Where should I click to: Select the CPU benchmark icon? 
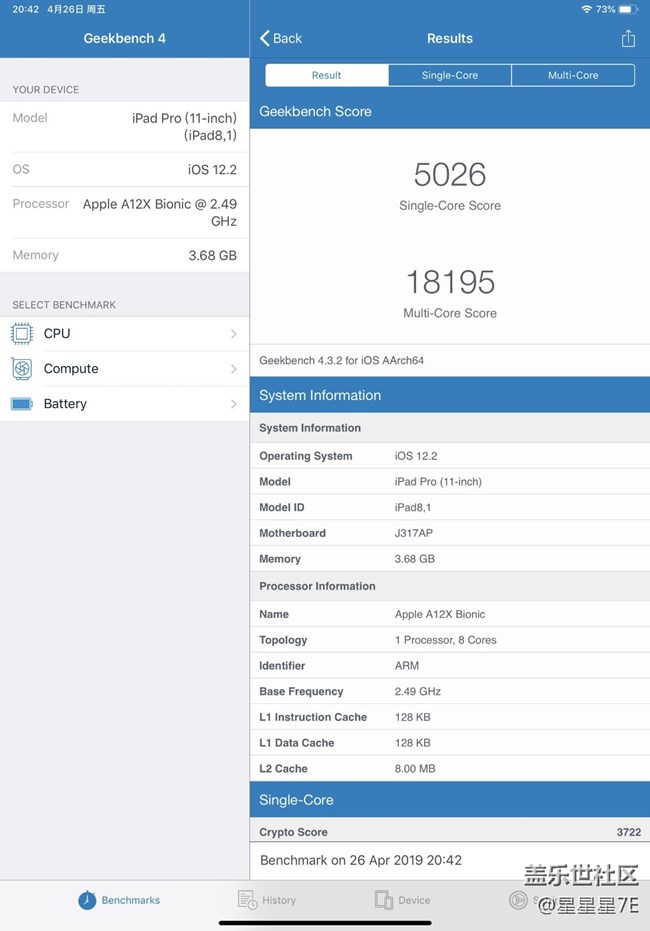click(22, 334)
